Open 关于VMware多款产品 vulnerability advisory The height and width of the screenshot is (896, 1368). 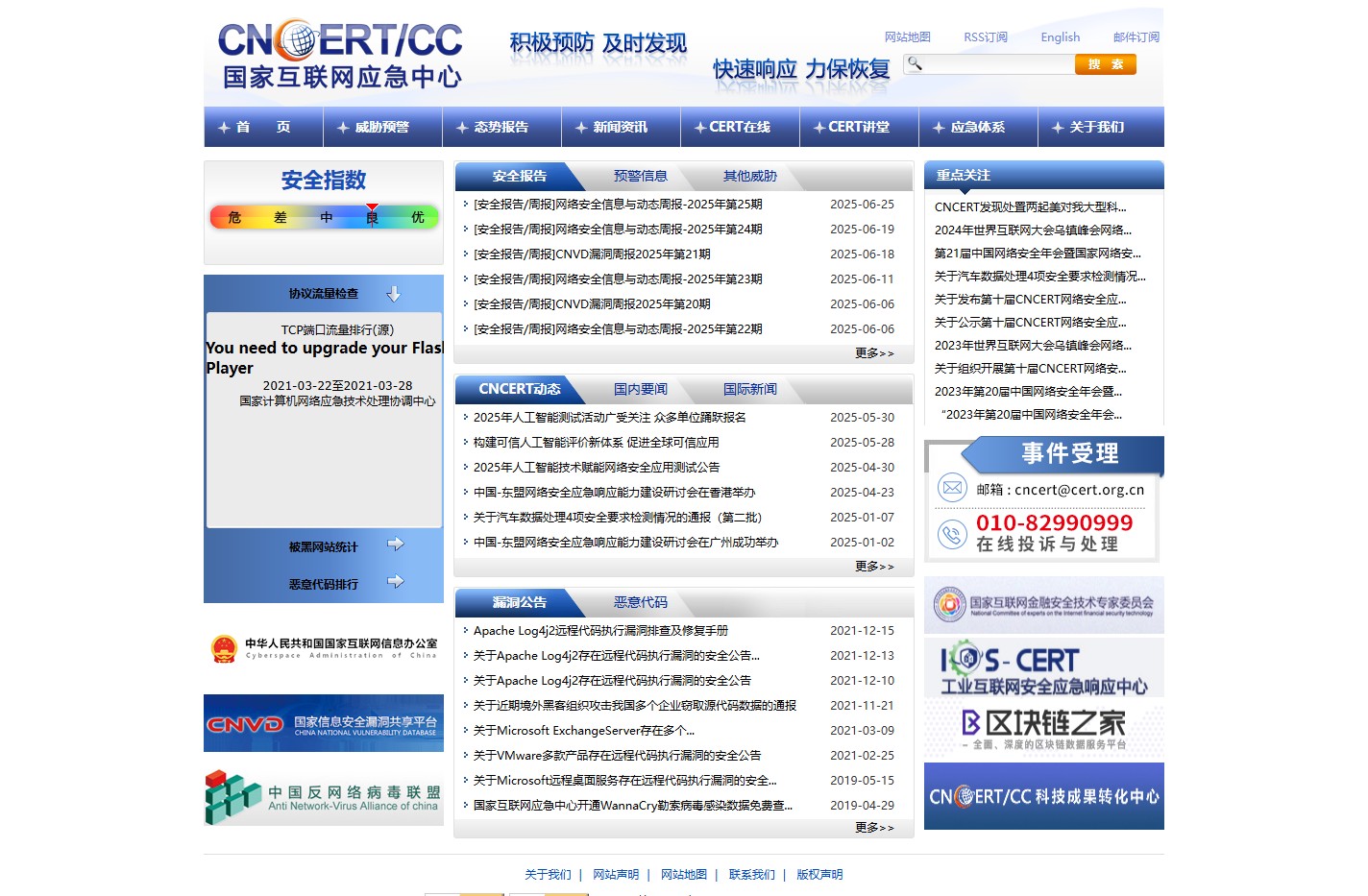[x=618, y=756]
